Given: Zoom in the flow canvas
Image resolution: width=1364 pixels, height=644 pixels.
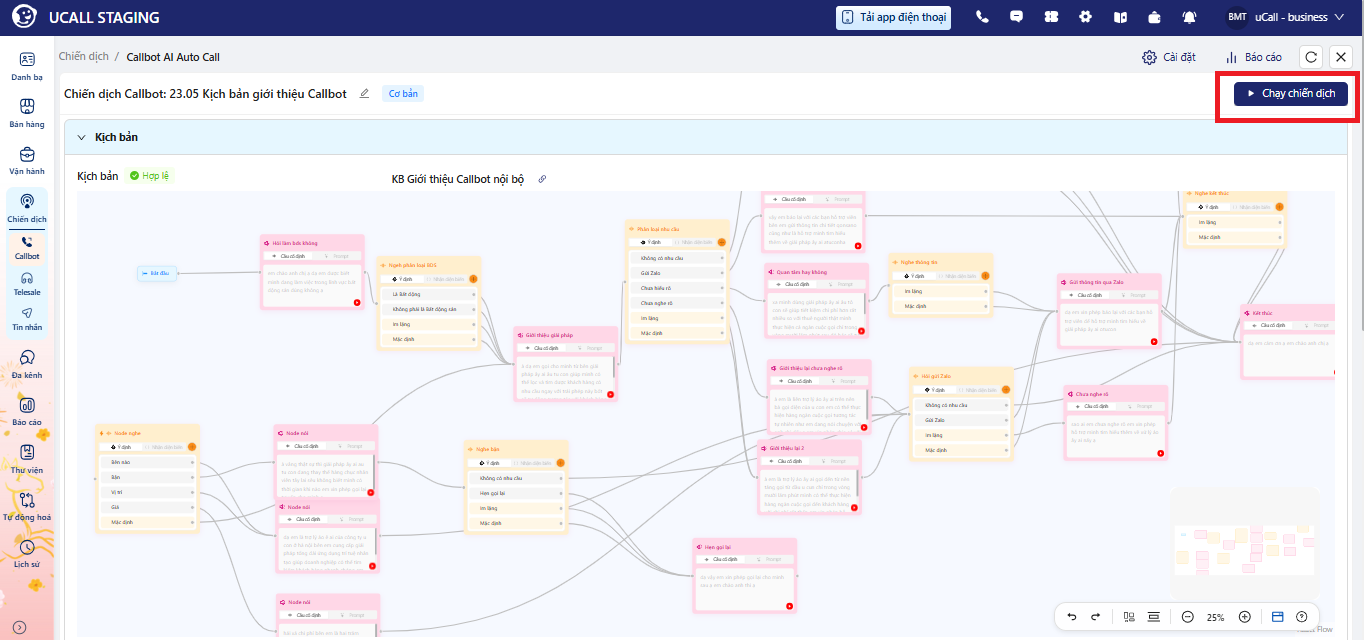Looking at the screenshot, I should 1245,617.
